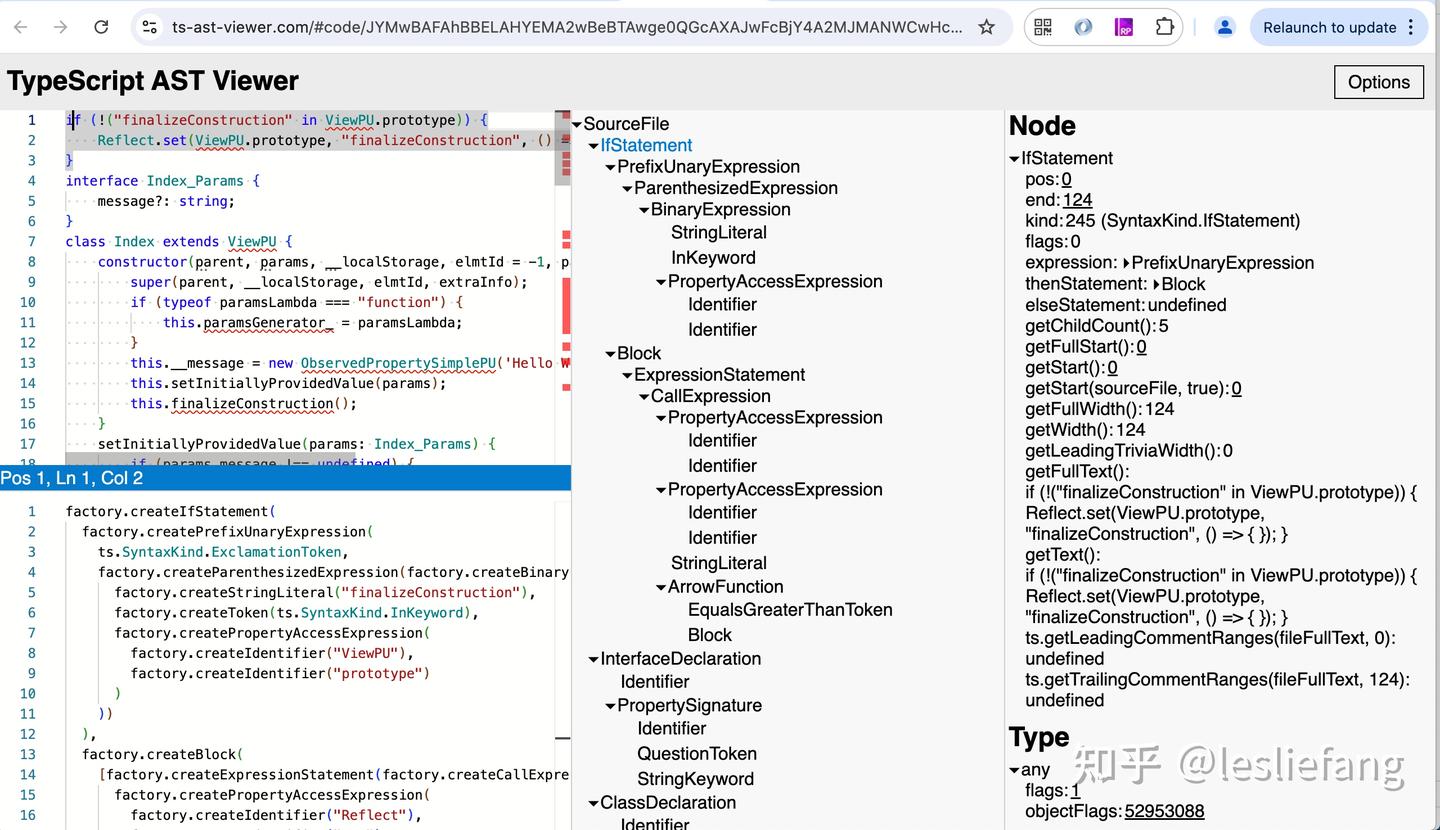The image size is (1440, 830).
Task: Click the objectFlags value 52953088
Action: click(x=1165, y=812)
